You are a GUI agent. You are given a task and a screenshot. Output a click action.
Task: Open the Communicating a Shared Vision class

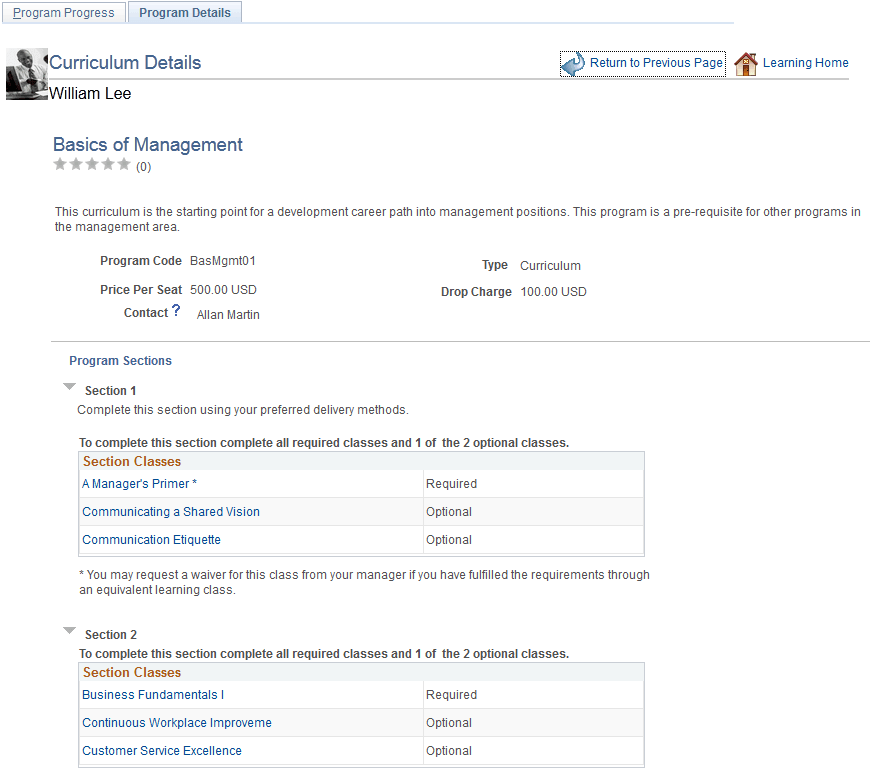point(170,511)
